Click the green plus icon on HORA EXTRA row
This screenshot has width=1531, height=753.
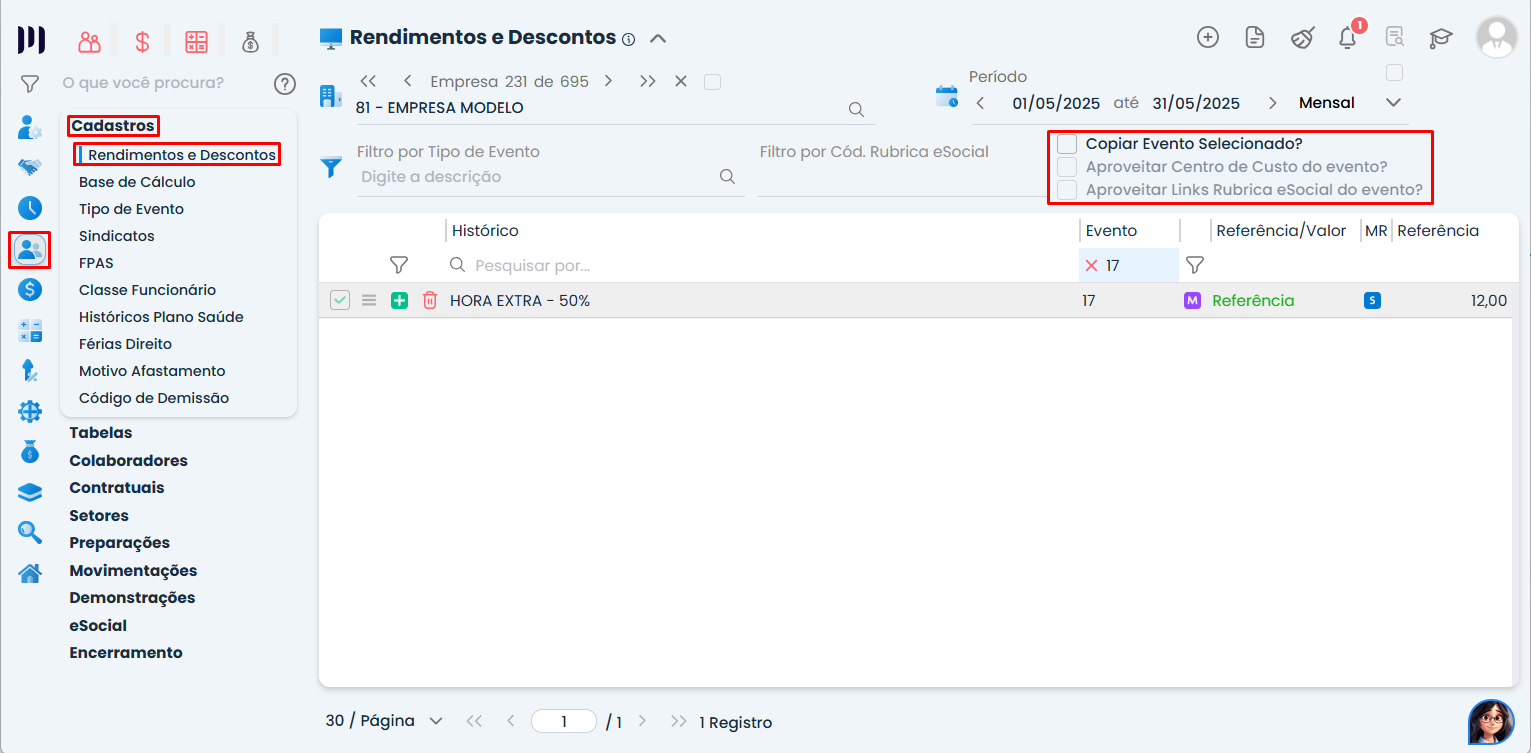(400, 300)
